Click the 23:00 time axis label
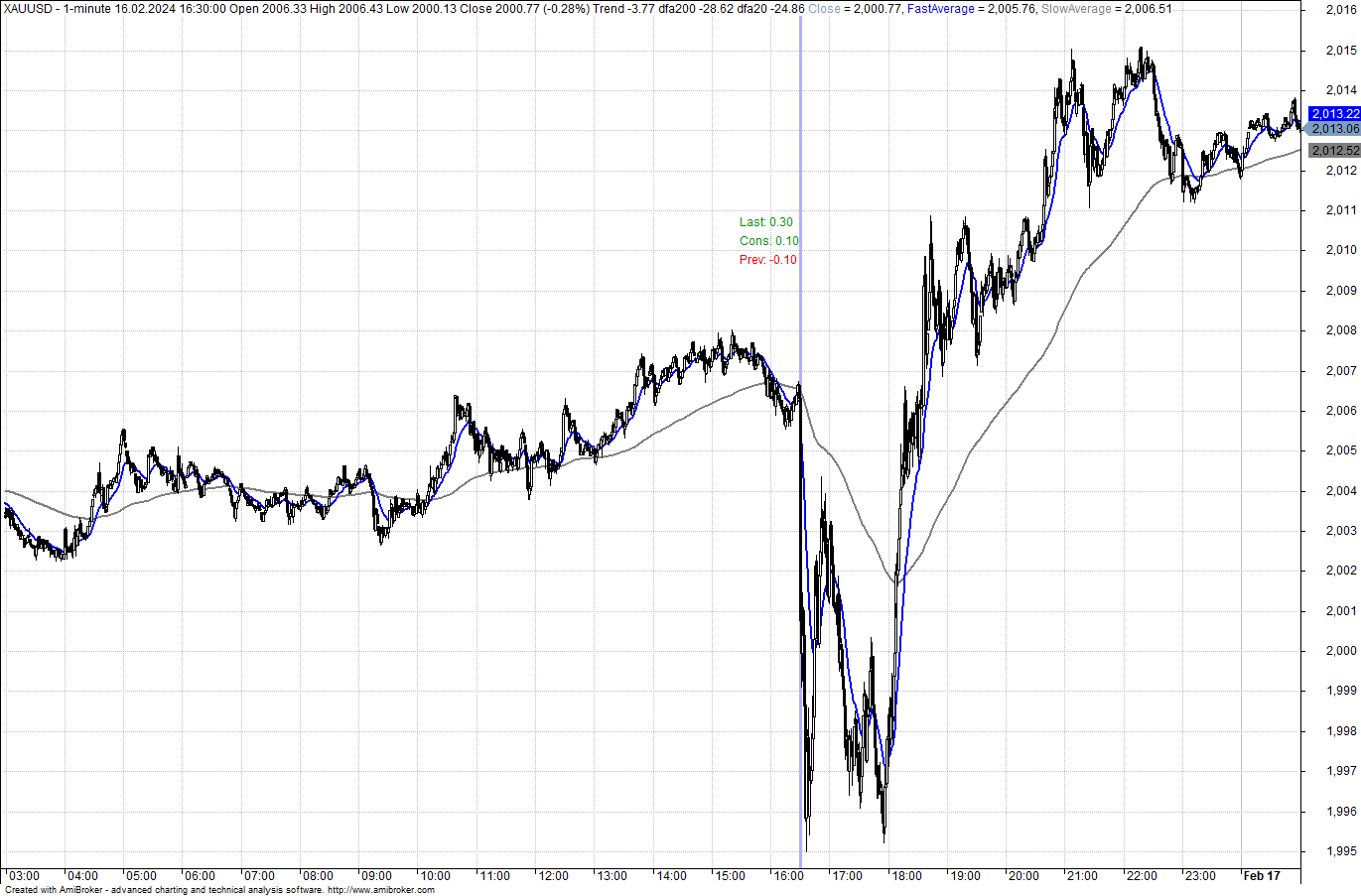This screenshot has width=1361, height=896. (x=1200, y=876)
